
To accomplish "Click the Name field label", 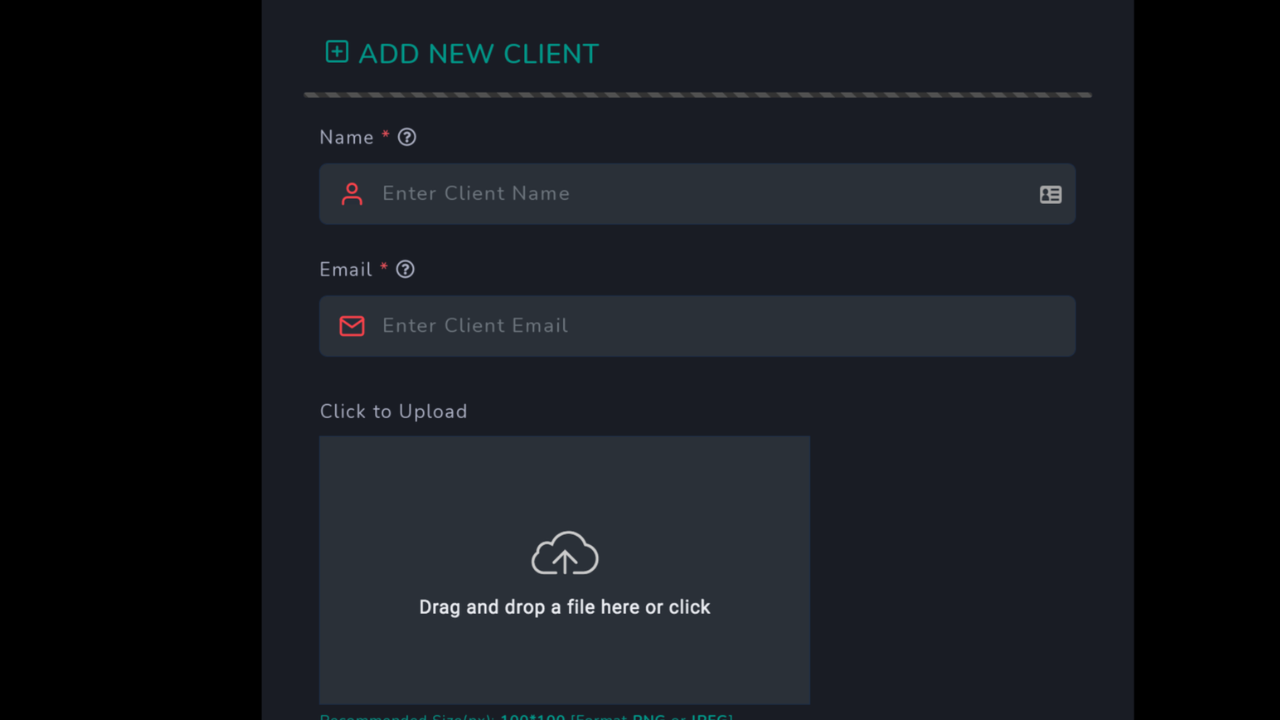I will 346,138.
